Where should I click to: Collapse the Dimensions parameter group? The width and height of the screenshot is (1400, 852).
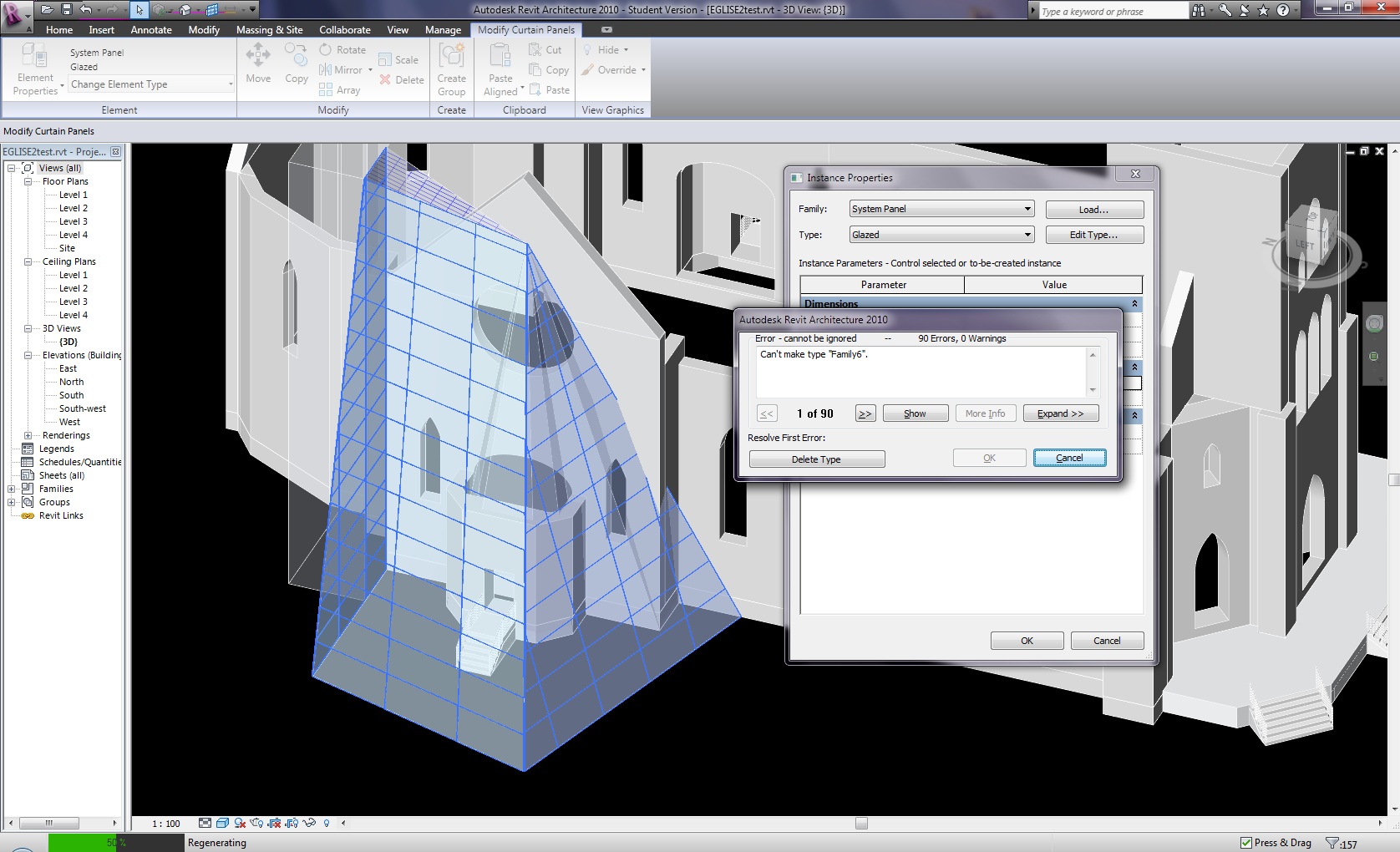point(1134,304)
